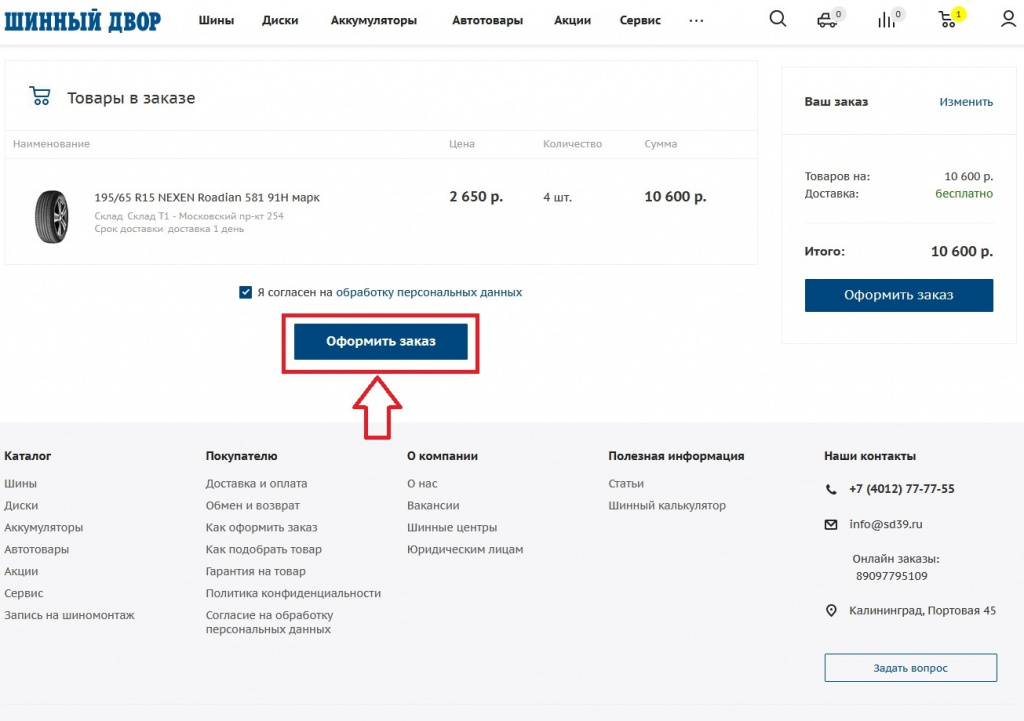Open the Шины menu in top navigation

216,20
